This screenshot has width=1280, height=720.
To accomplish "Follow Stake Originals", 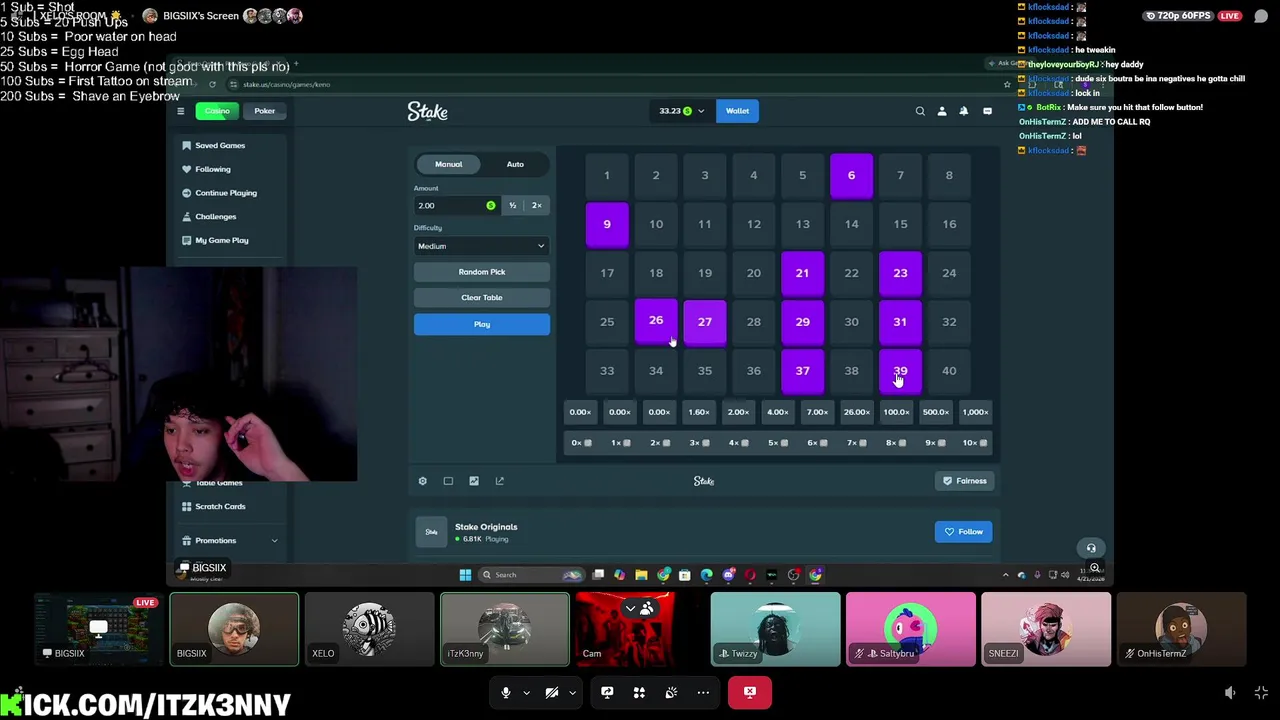I will pos(963,532).
